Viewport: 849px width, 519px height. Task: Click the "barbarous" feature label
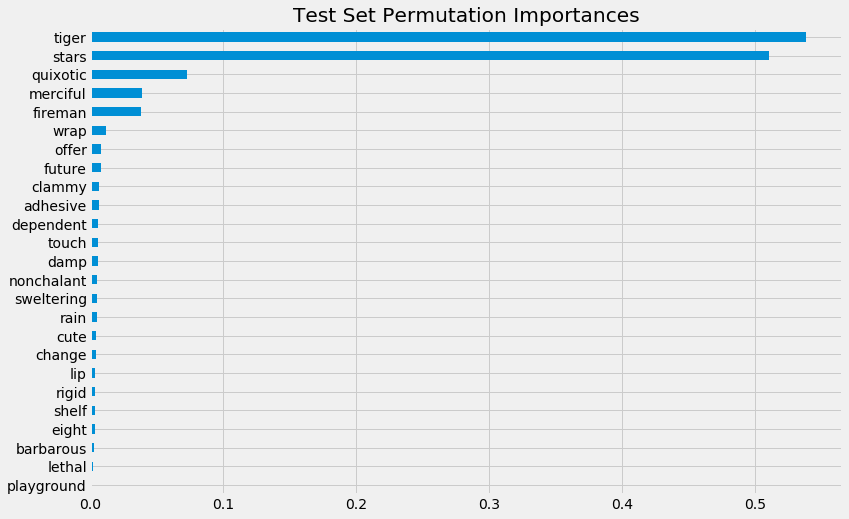click(x=51, y=449)
